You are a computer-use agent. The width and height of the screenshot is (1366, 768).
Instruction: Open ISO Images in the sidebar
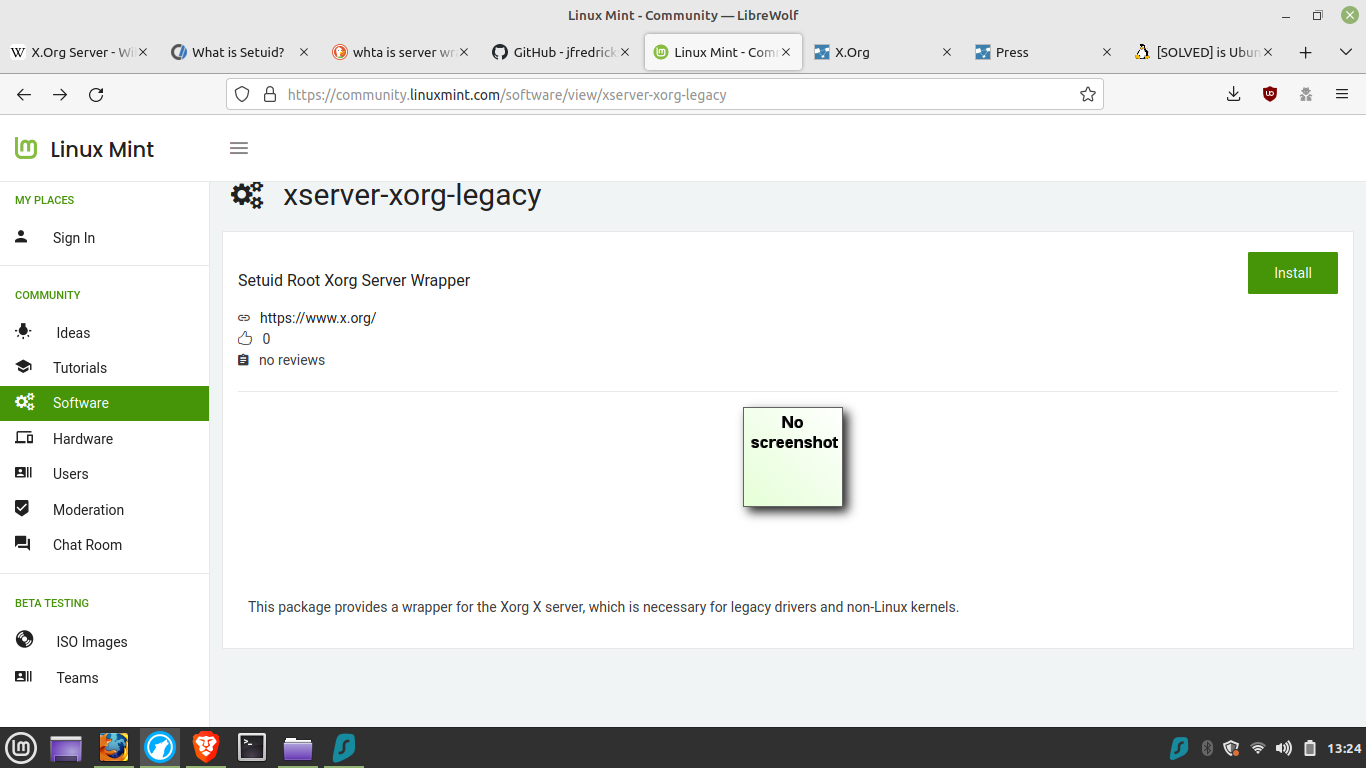(104, 642)
